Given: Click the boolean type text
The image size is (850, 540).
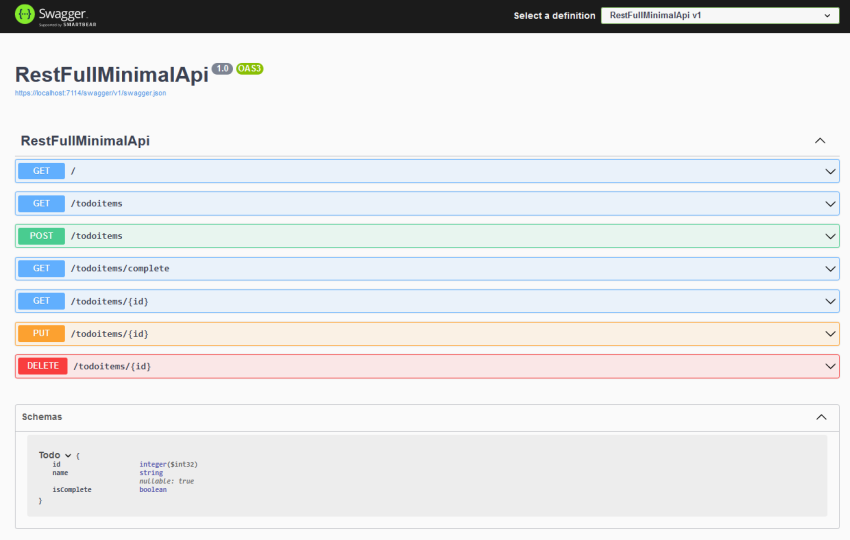Looking at the screenshot, I should pyautogui.click(x=153, y=490).
